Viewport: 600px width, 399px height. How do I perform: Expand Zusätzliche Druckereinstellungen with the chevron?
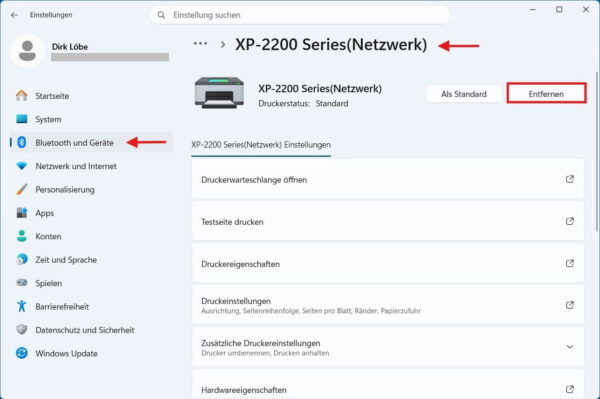click(x=570, y=347)
